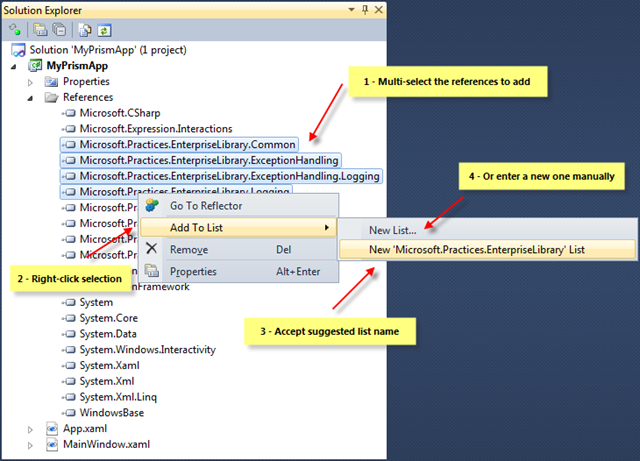Viewport: 640px width, 461px height.
Task: Expand the Properties folder node
Action: 30,82
